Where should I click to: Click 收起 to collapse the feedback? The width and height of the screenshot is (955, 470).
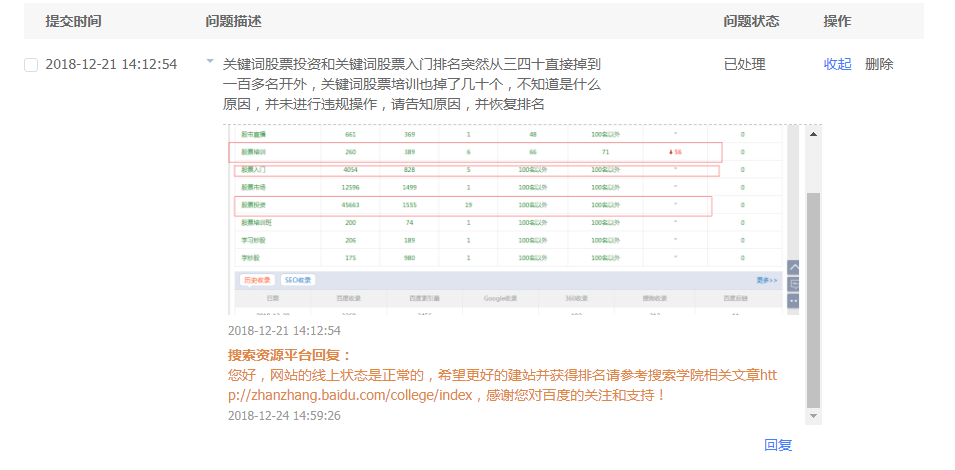pos(838,64)
